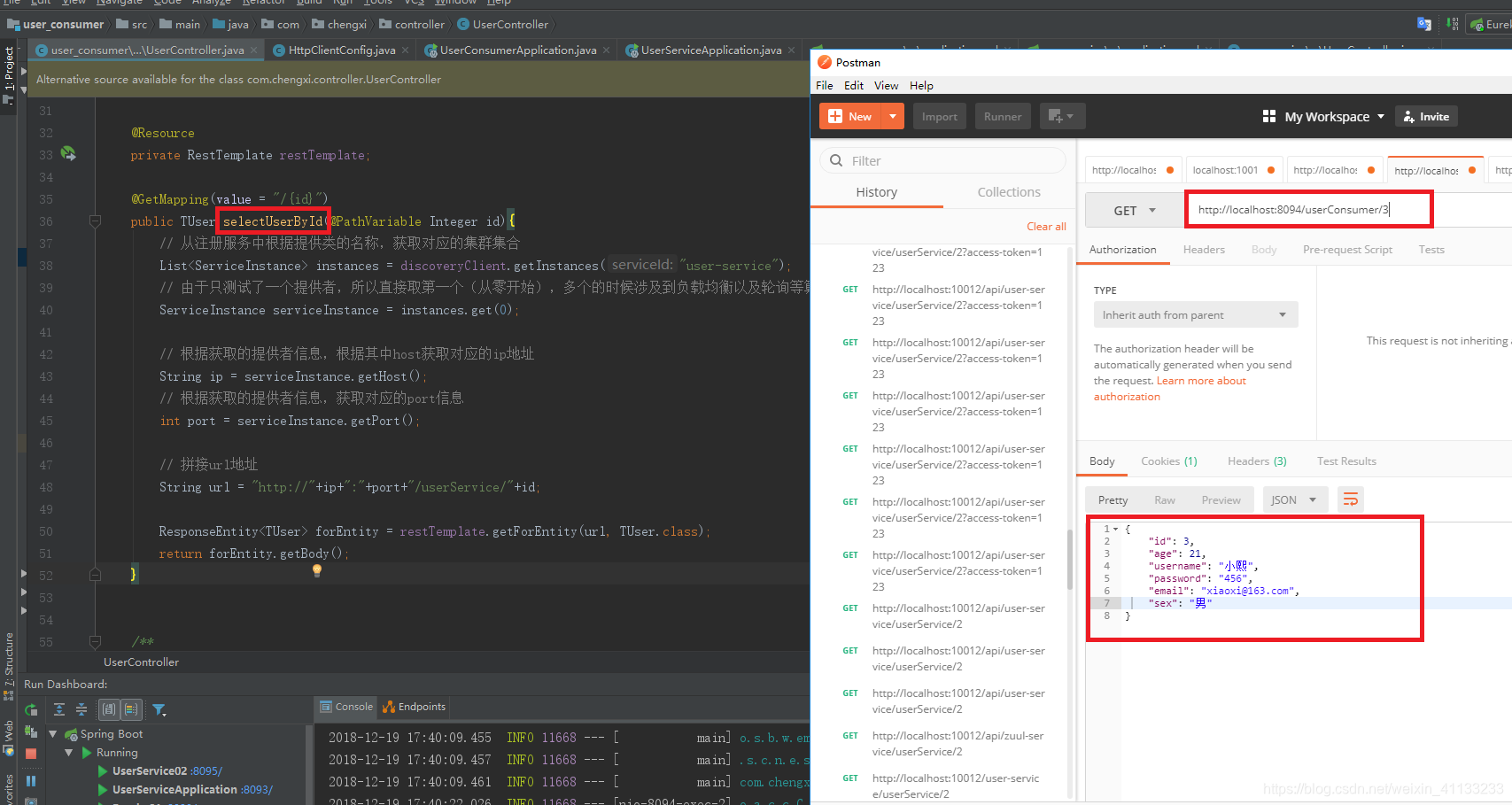Toggle the fold marker on line 52

tap(95, 575)
